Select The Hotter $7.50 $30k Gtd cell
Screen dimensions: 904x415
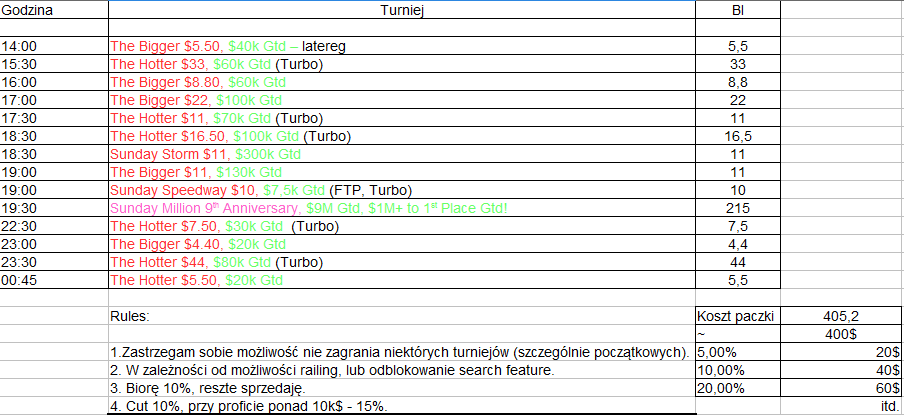402,226
